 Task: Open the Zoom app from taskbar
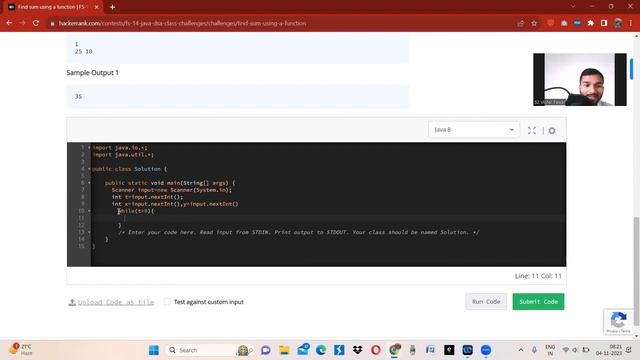(x=486, y=350)
